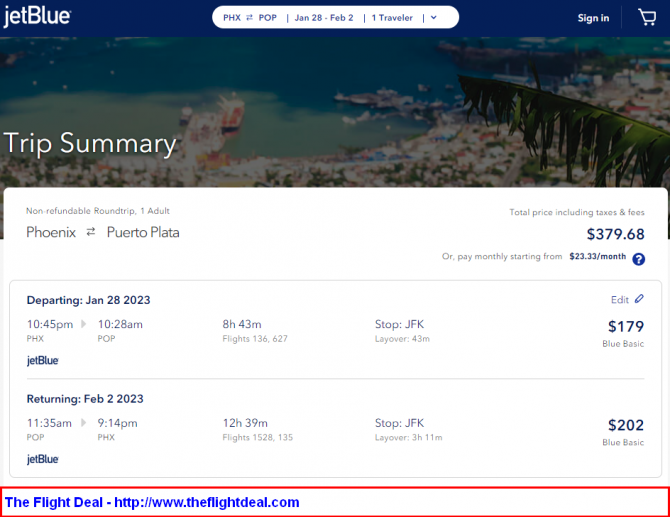Click the jetBlue logo under departing flight
670x517 pixels.
pos(43,360)
